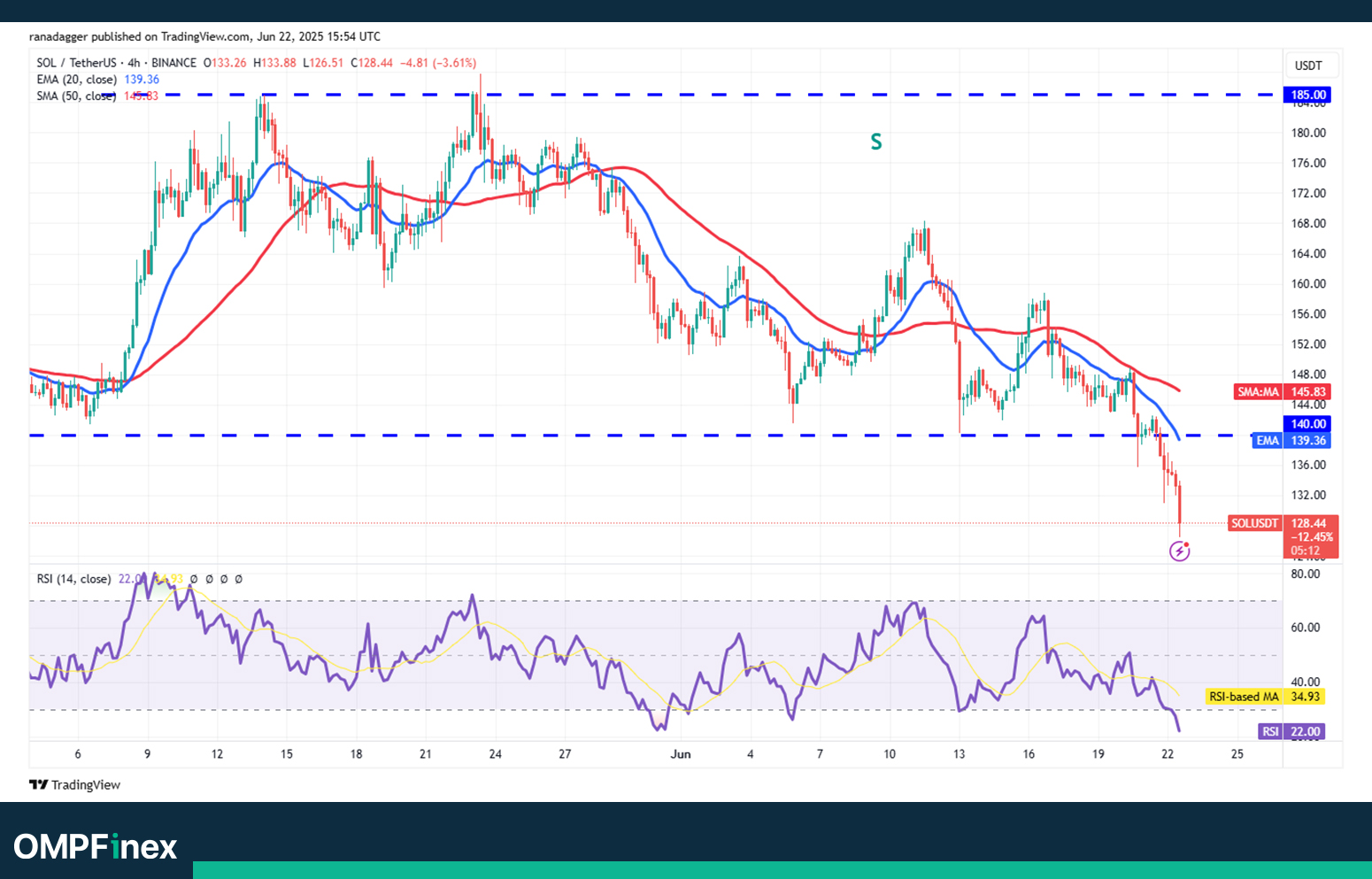
Task: Open the USDT currency selector
Action: pyautogui.click(x=1307, y=66)
